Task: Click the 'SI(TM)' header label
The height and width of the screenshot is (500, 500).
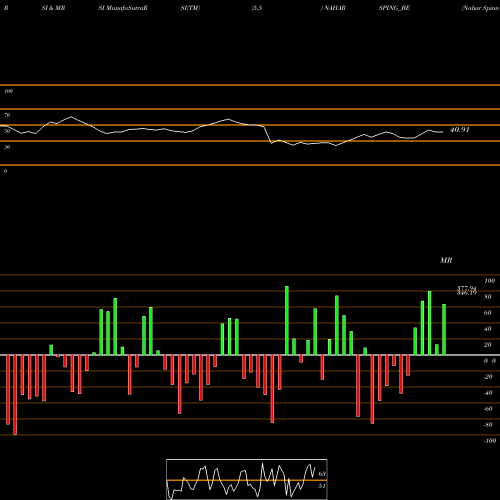Action: pyautogui.click(x=190, y=8)
